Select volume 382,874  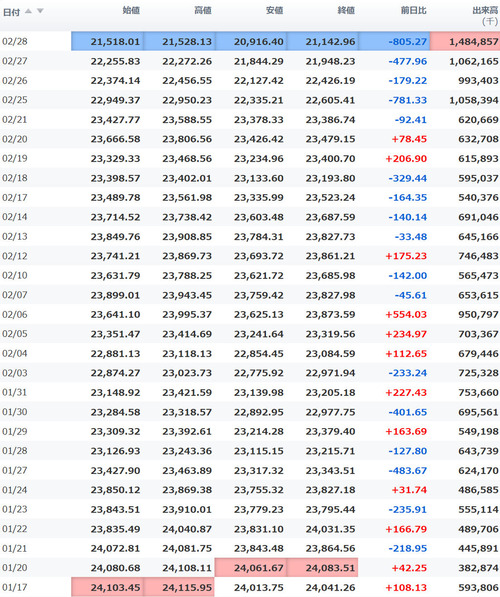tap(478, 568)
